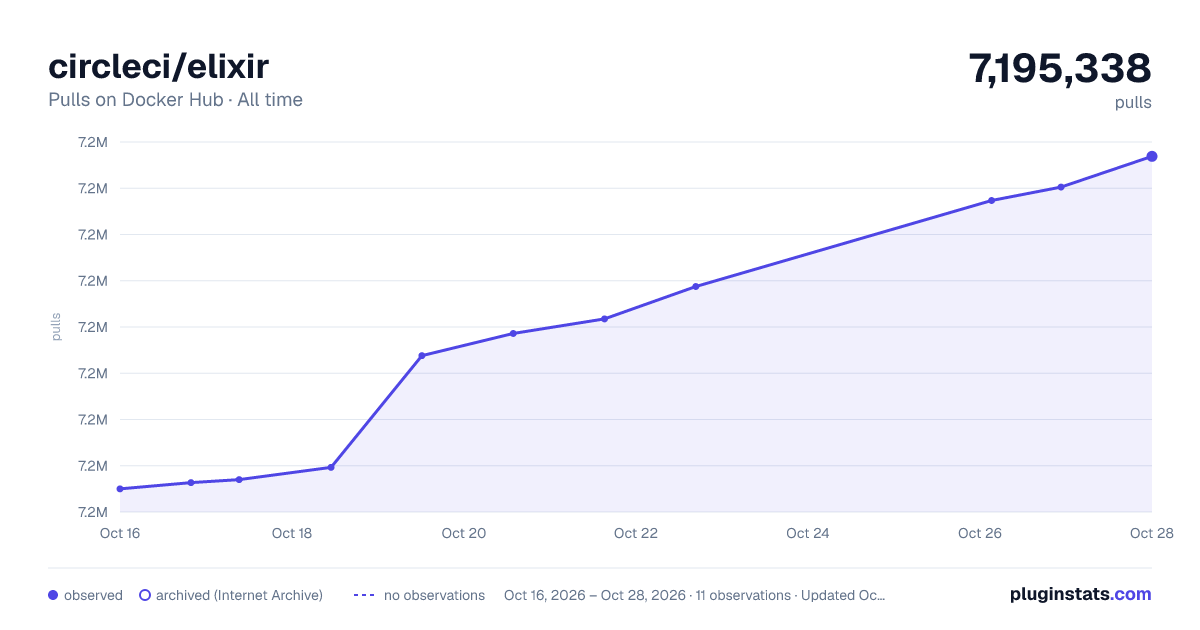Image resolution: width=1200 pixels, height=630 pixels.
Task: Click the vertical 'pulls' y-axis title
Action: [56, 327]
